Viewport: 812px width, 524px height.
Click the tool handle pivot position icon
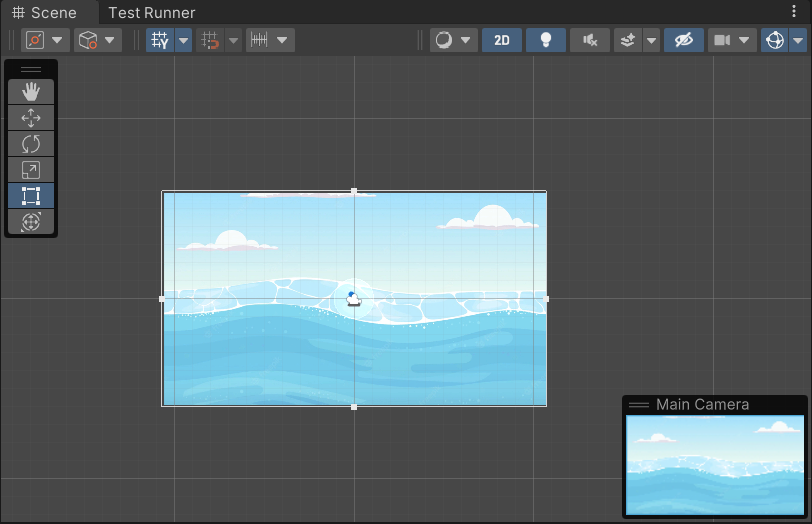click(x=36, y=40)
